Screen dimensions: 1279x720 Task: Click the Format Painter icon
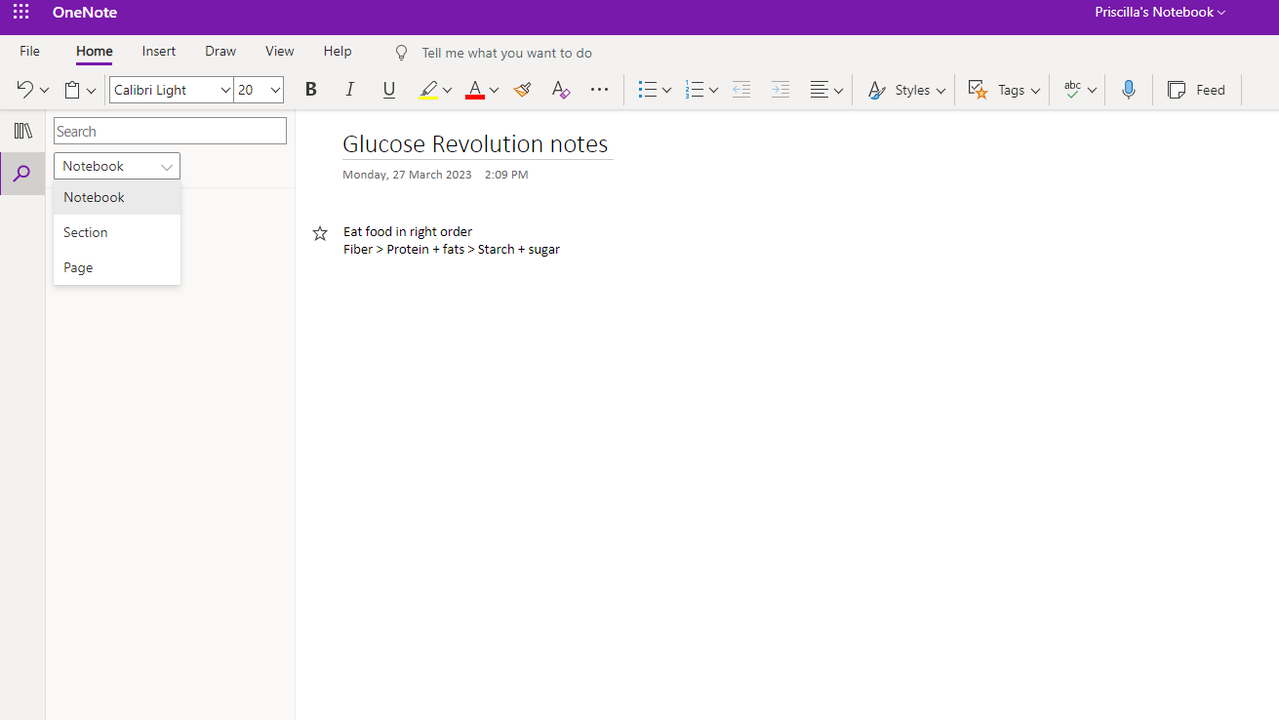pos(522,90)
